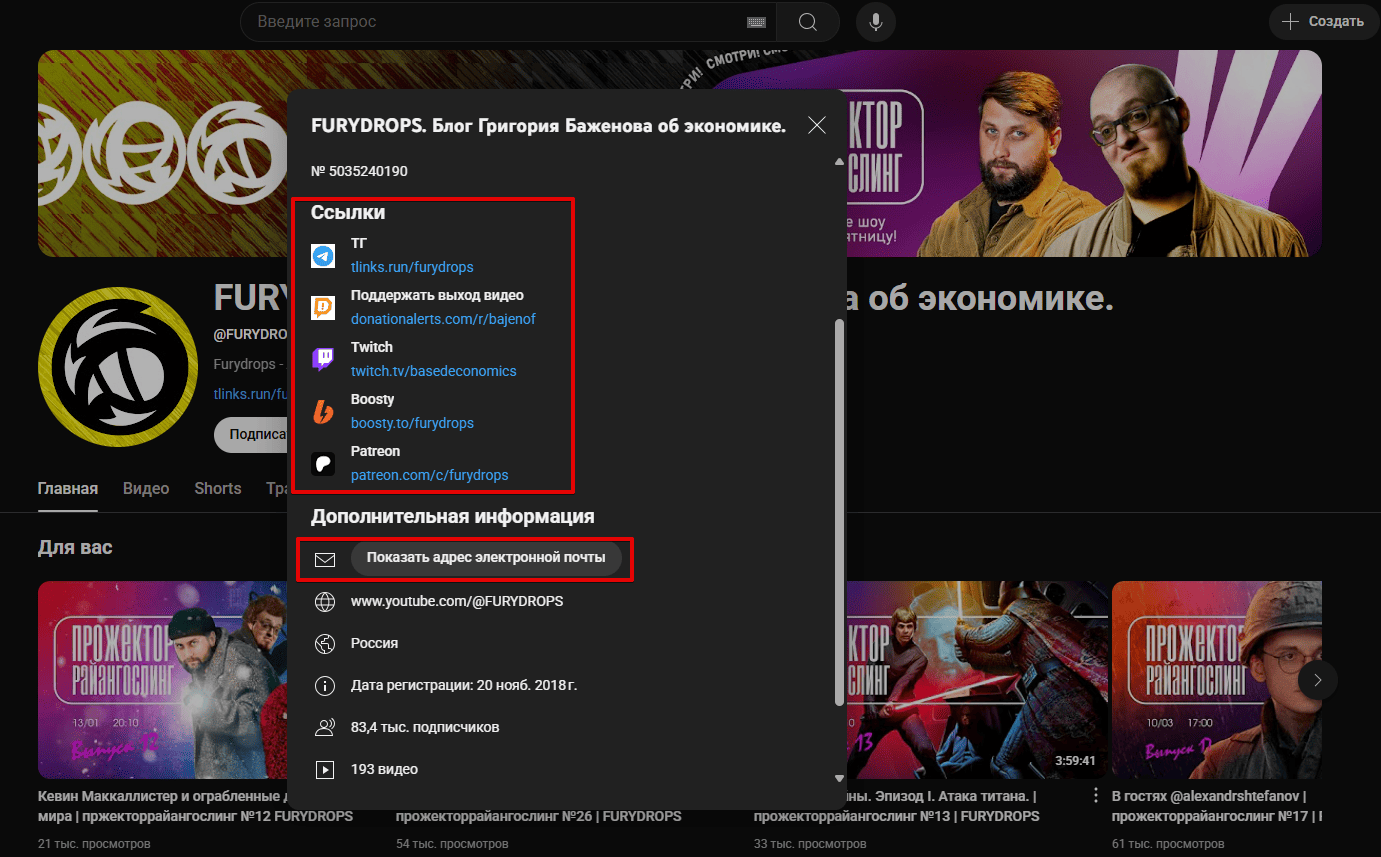Screen dimensions: 1381x857
Task: Click the magnifier search icon button
Action: [808, 21]
